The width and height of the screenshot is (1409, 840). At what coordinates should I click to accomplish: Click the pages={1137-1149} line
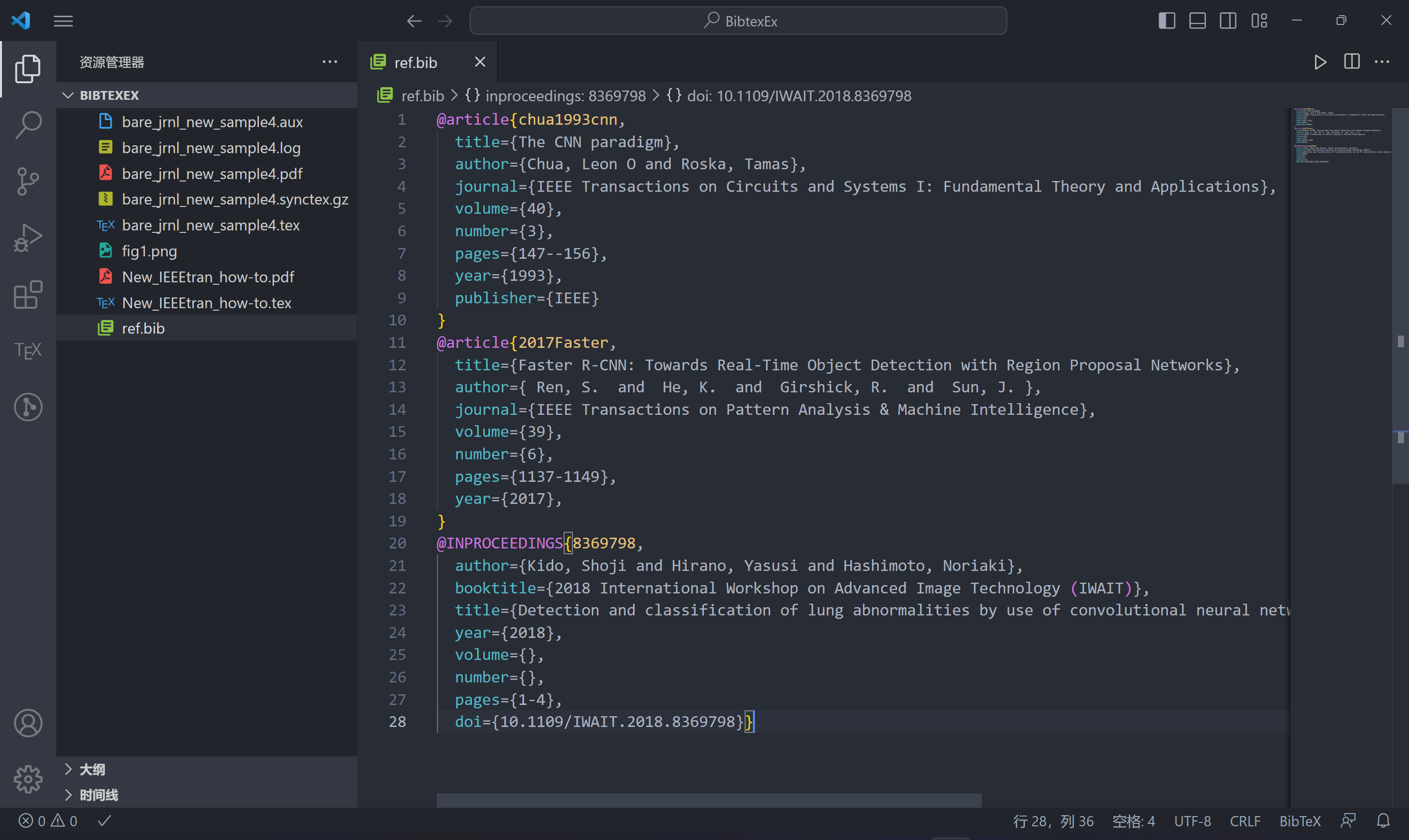pos(535,477)
